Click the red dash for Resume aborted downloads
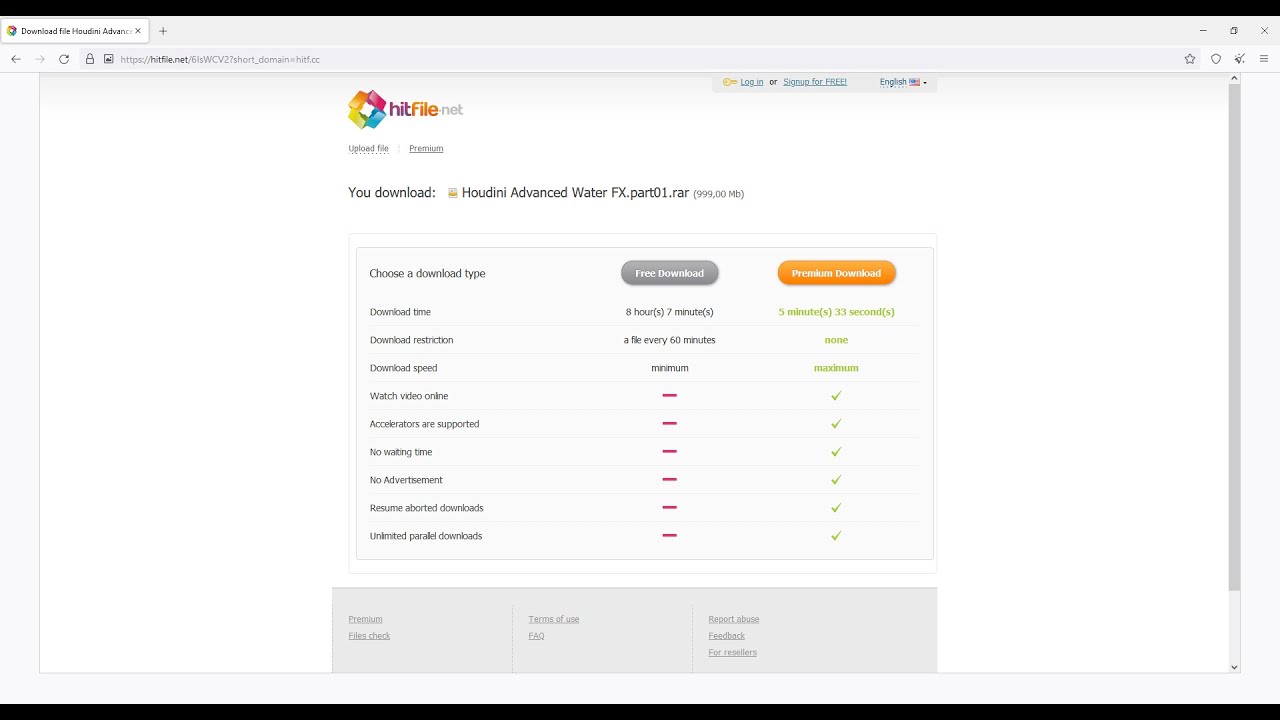The width and height of the screenshot is (1280, 720). pyautogui.click(x=670, y=508)
